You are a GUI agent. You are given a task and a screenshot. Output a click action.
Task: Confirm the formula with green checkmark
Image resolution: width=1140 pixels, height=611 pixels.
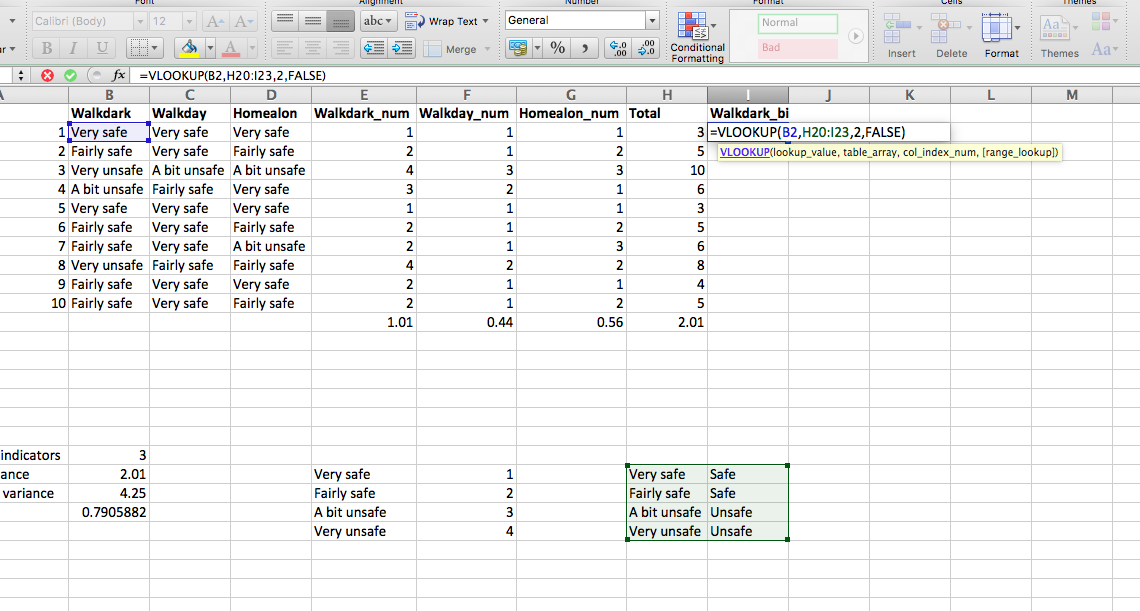pyautogui.click(x=69, y=75)
